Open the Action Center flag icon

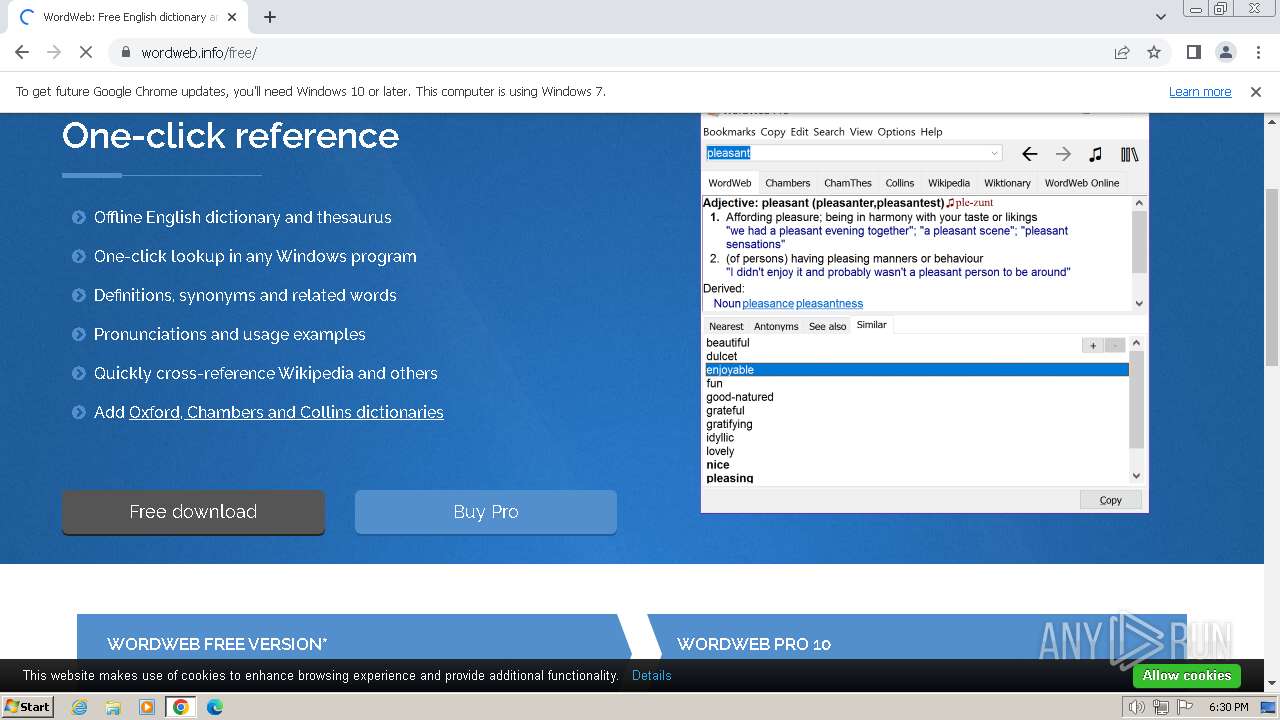click(1186, 707)
